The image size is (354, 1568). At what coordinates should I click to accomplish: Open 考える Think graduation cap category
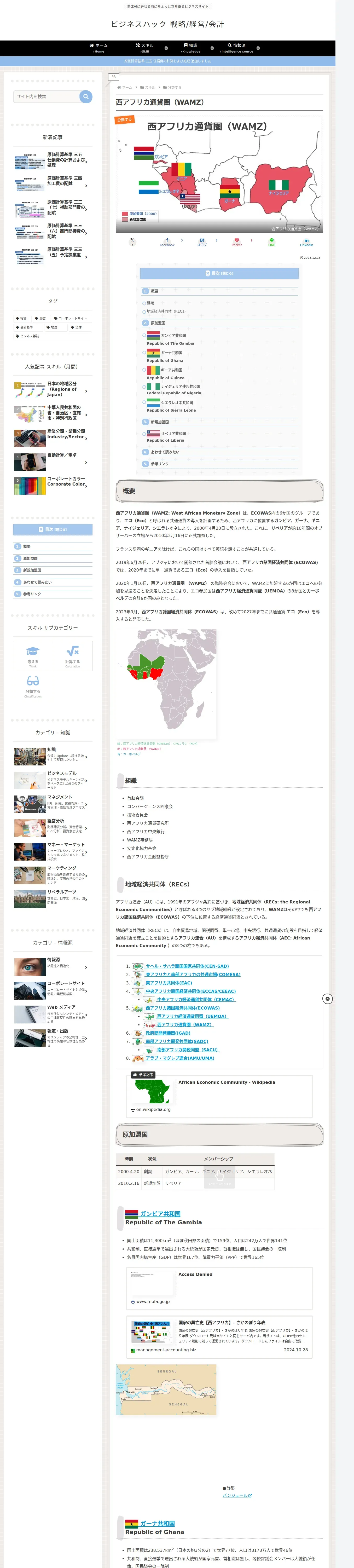pos(33,656)
